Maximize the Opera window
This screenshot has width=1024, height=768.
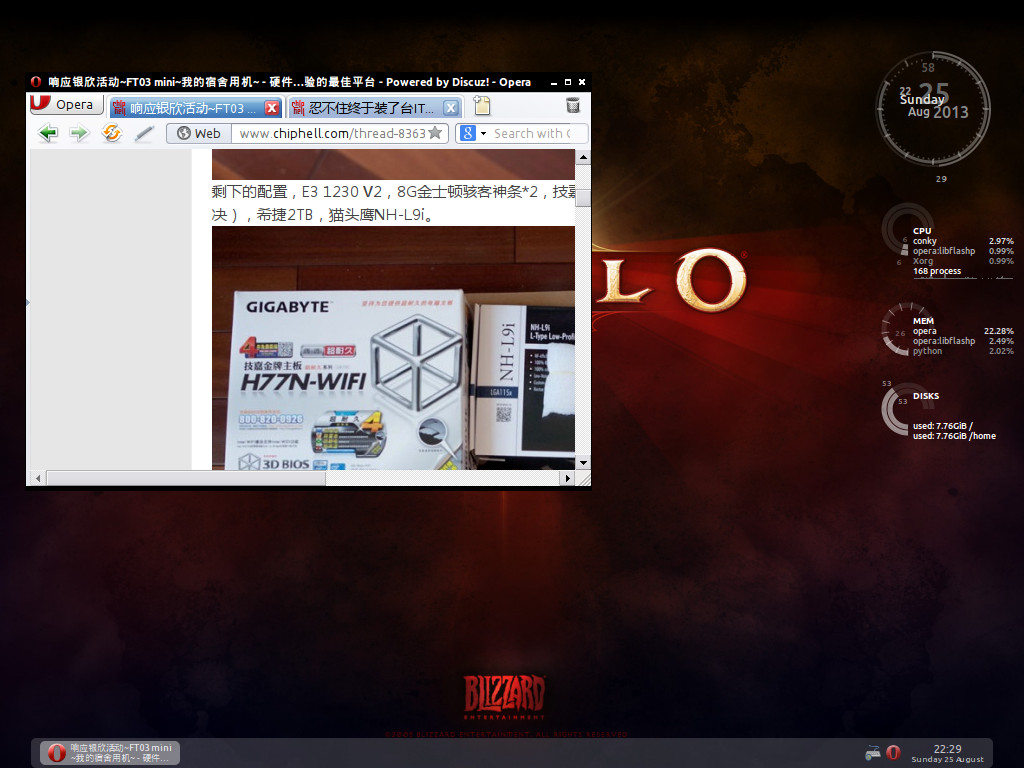point(568,82)
